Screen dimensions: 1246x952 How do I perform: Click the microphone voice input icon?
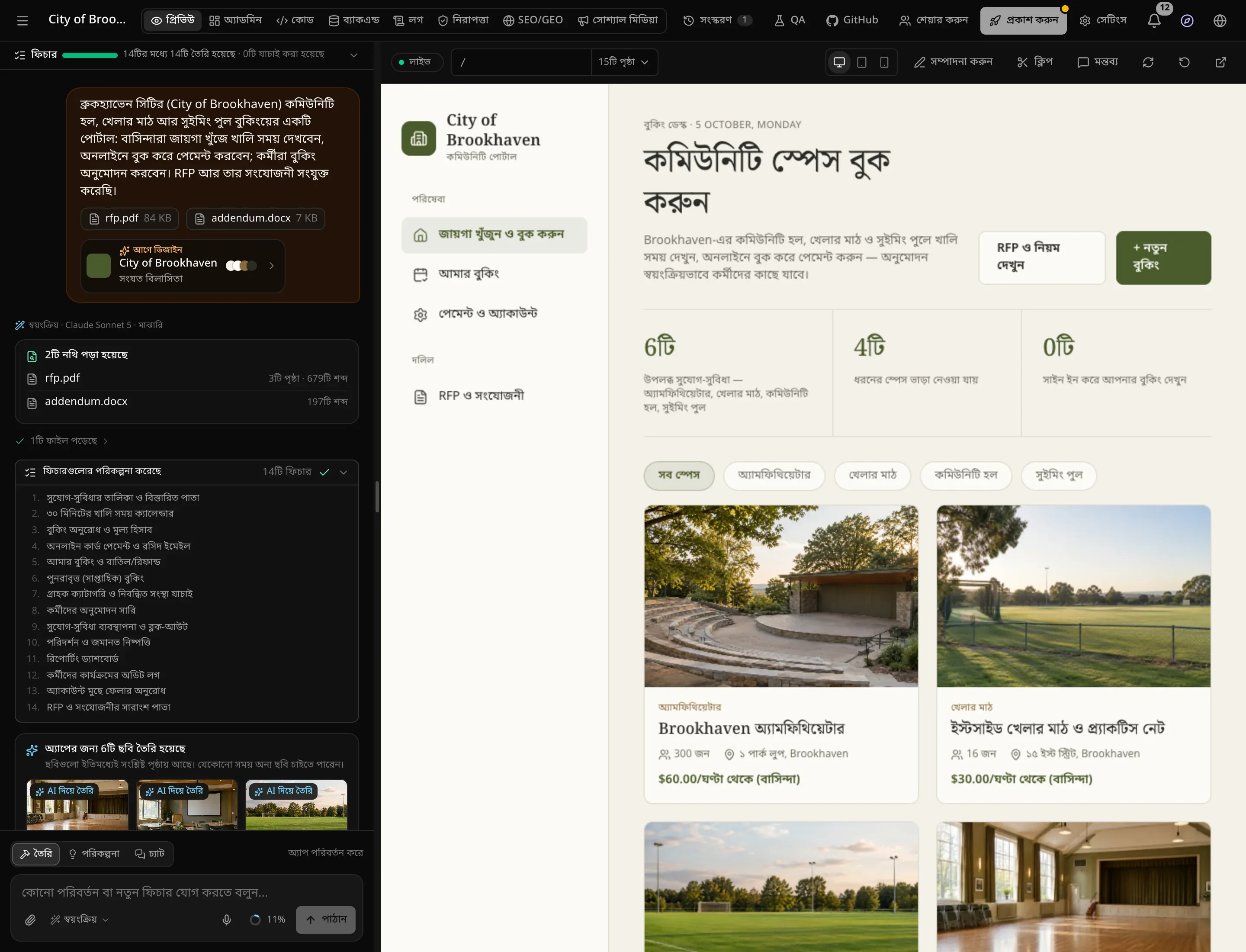226,920
